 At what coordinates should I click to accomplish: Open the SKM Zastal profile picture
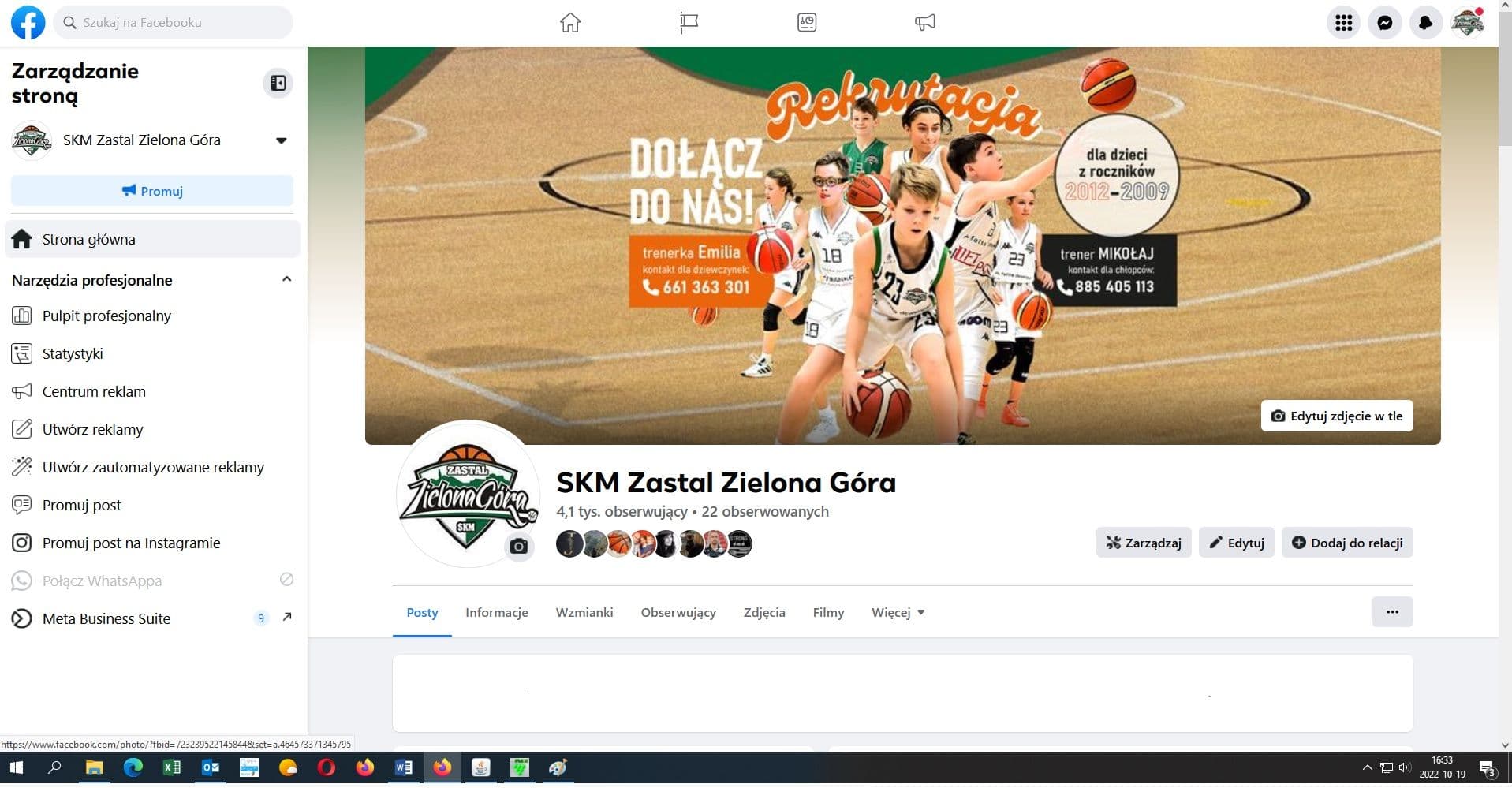click(x=468, y=494)
